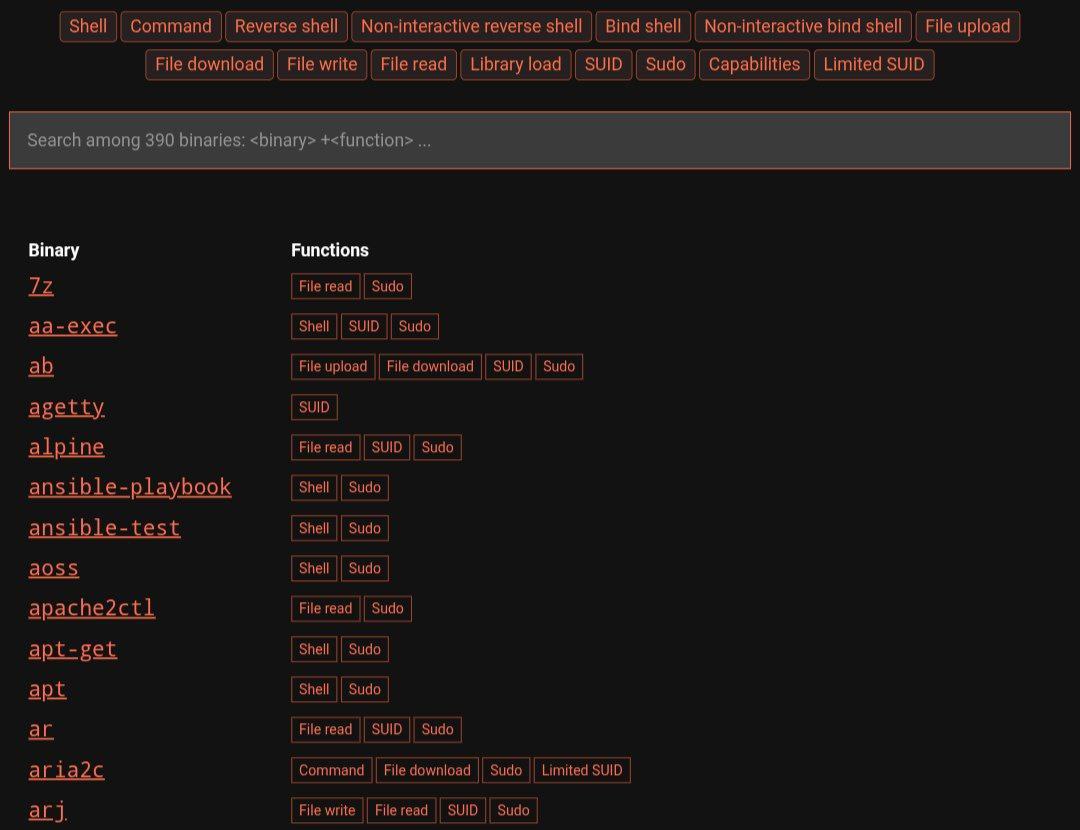Open the 7z binary page
Viewport: 1080px width, 830px height.
pyautogui.click(x=41, y=286)
